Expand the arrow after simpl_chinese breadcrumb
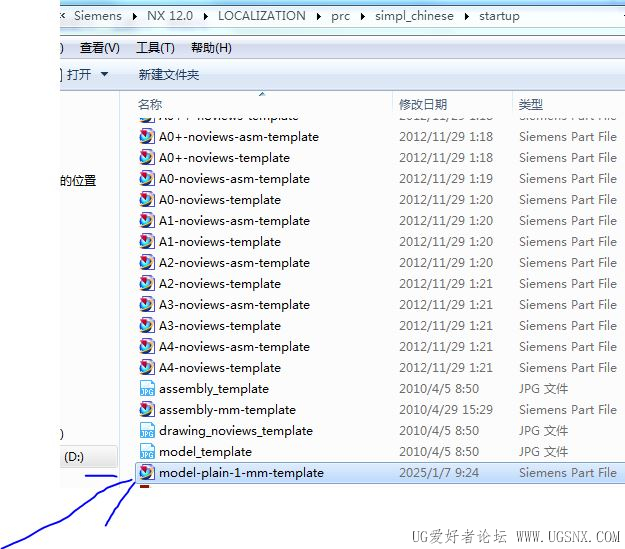 pyautogui.click(x=466, y=16)
